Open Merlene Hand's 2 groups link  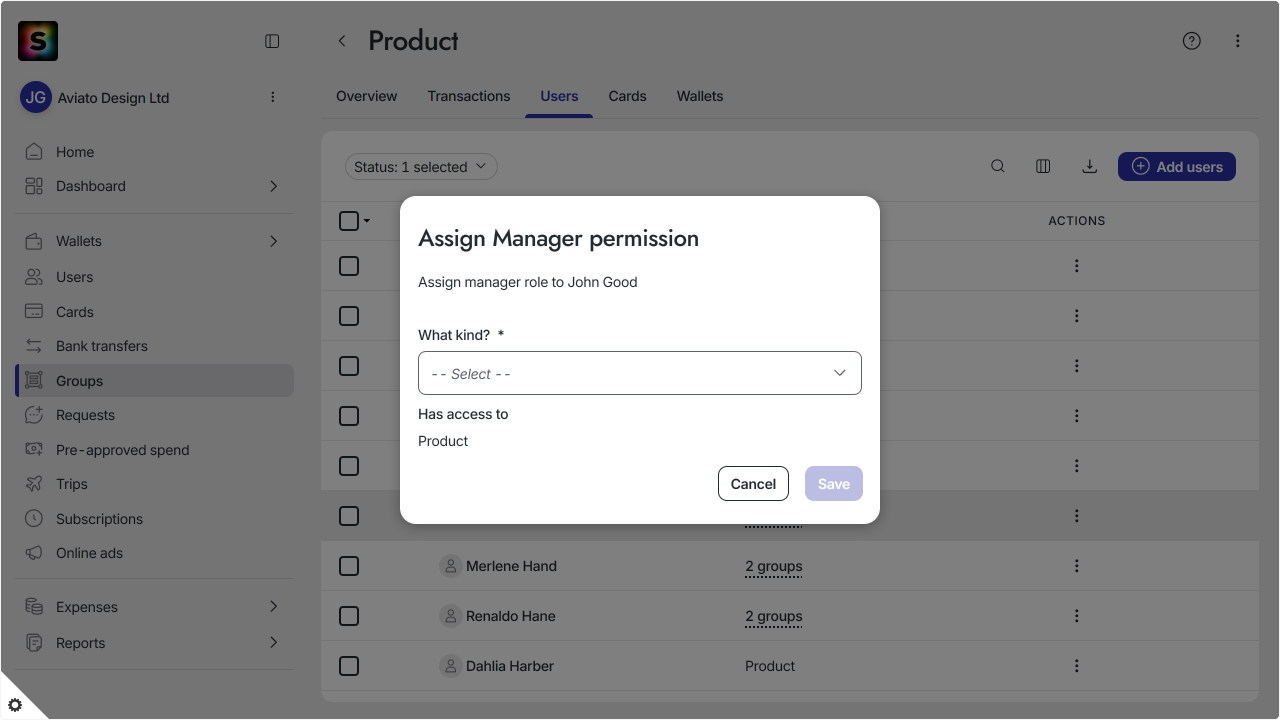tap(774, 566)
